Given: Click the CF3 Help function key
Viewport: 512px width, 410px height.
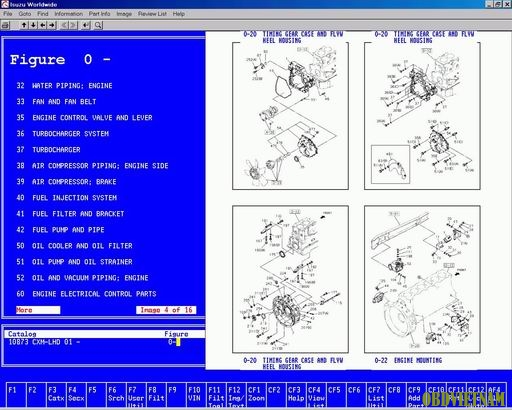Looking at the screenshot, I should (296, 395).
